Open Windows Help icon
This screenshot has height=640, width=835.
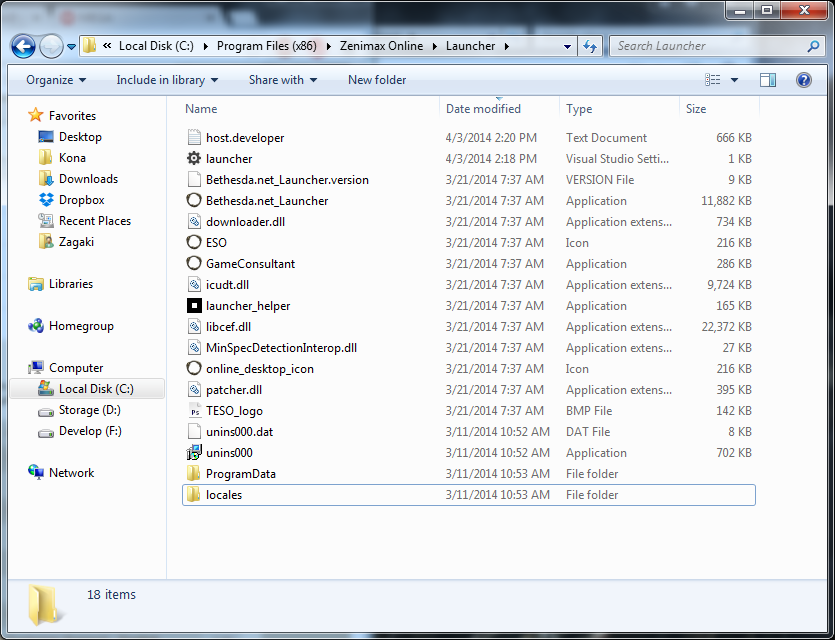804,80
